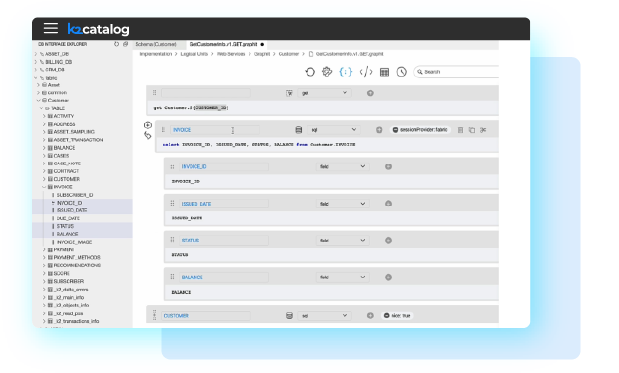This screenshot has height=373, width=619.
Task: Grab the drag handle of INVOICE_ID row
Action: point(172,167)
